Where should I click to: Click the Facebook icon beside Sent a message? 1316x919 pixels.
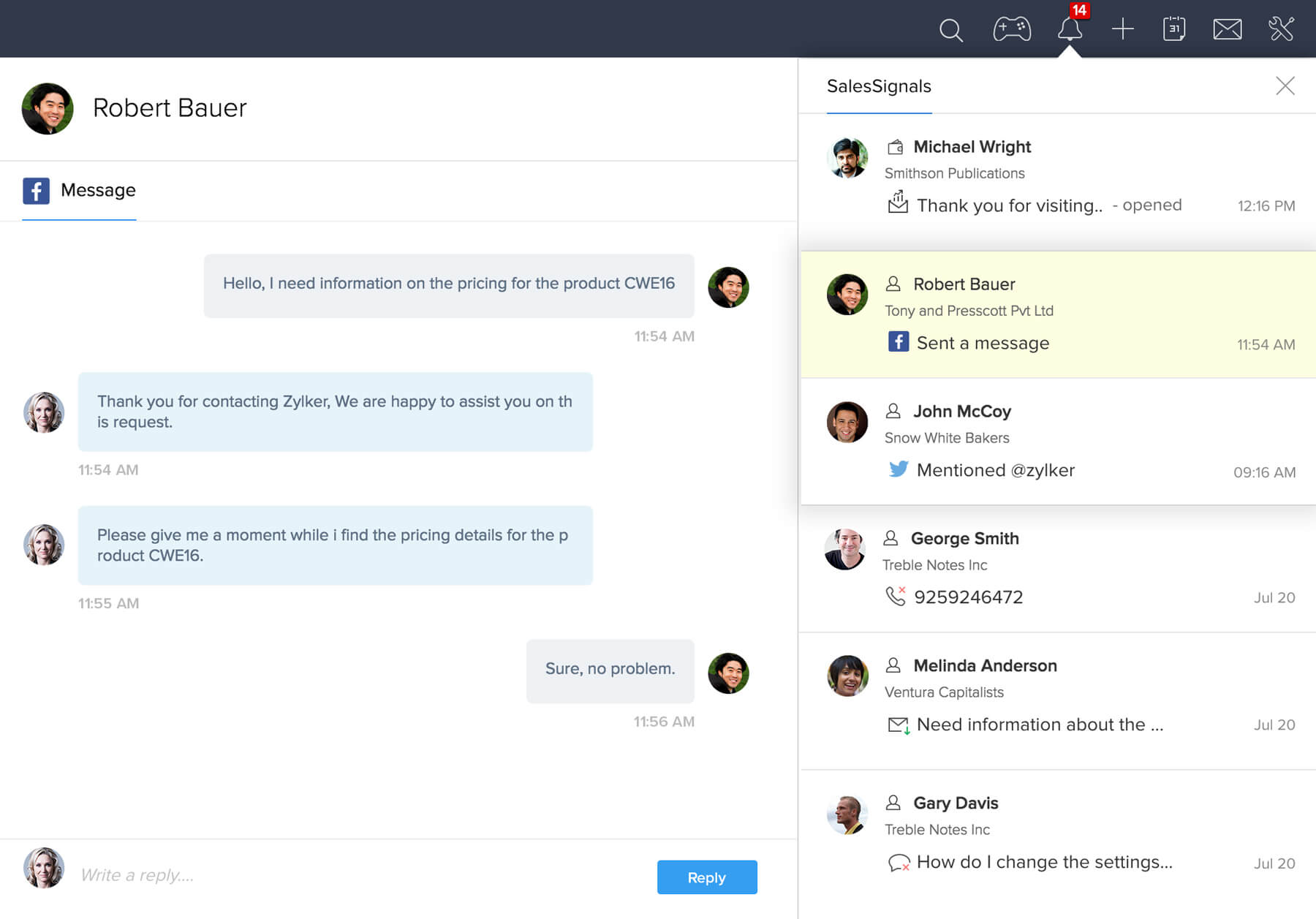tap(899, 342)
